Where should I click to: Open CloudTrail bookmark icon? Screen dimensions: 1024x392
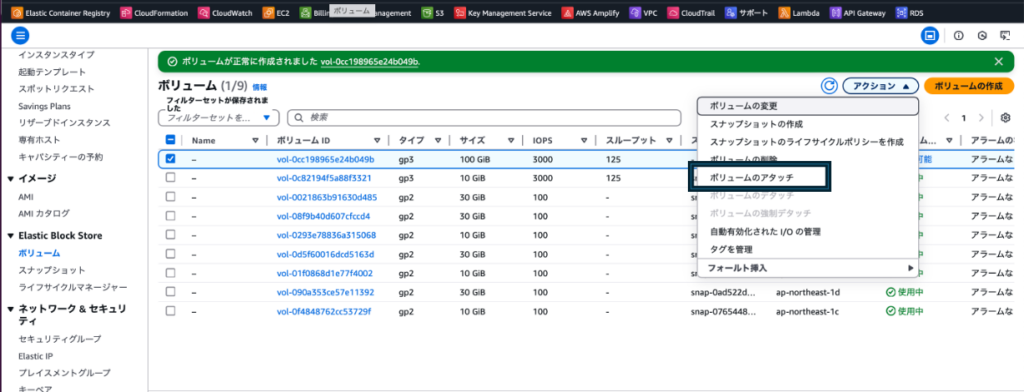click(673, 12)
